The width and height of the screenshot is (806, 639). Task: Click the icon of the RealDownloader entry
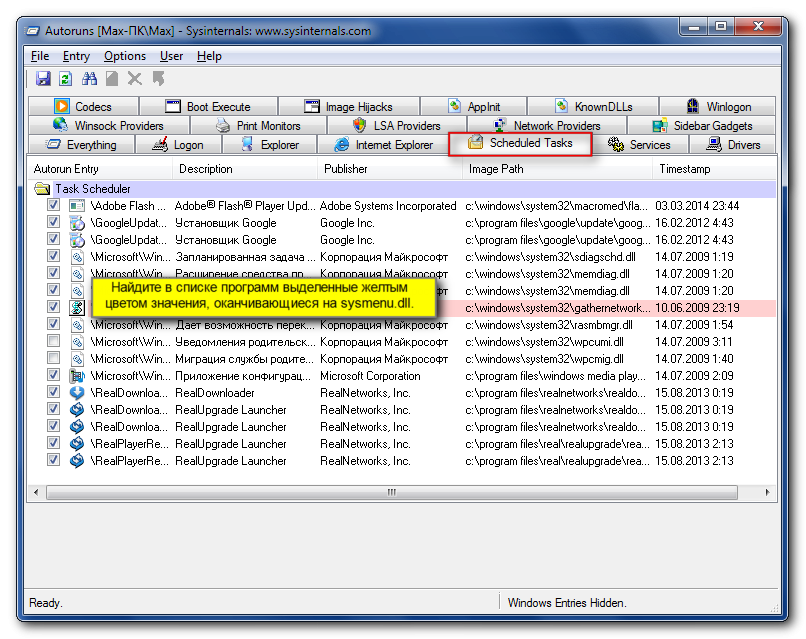coord(77,393)
